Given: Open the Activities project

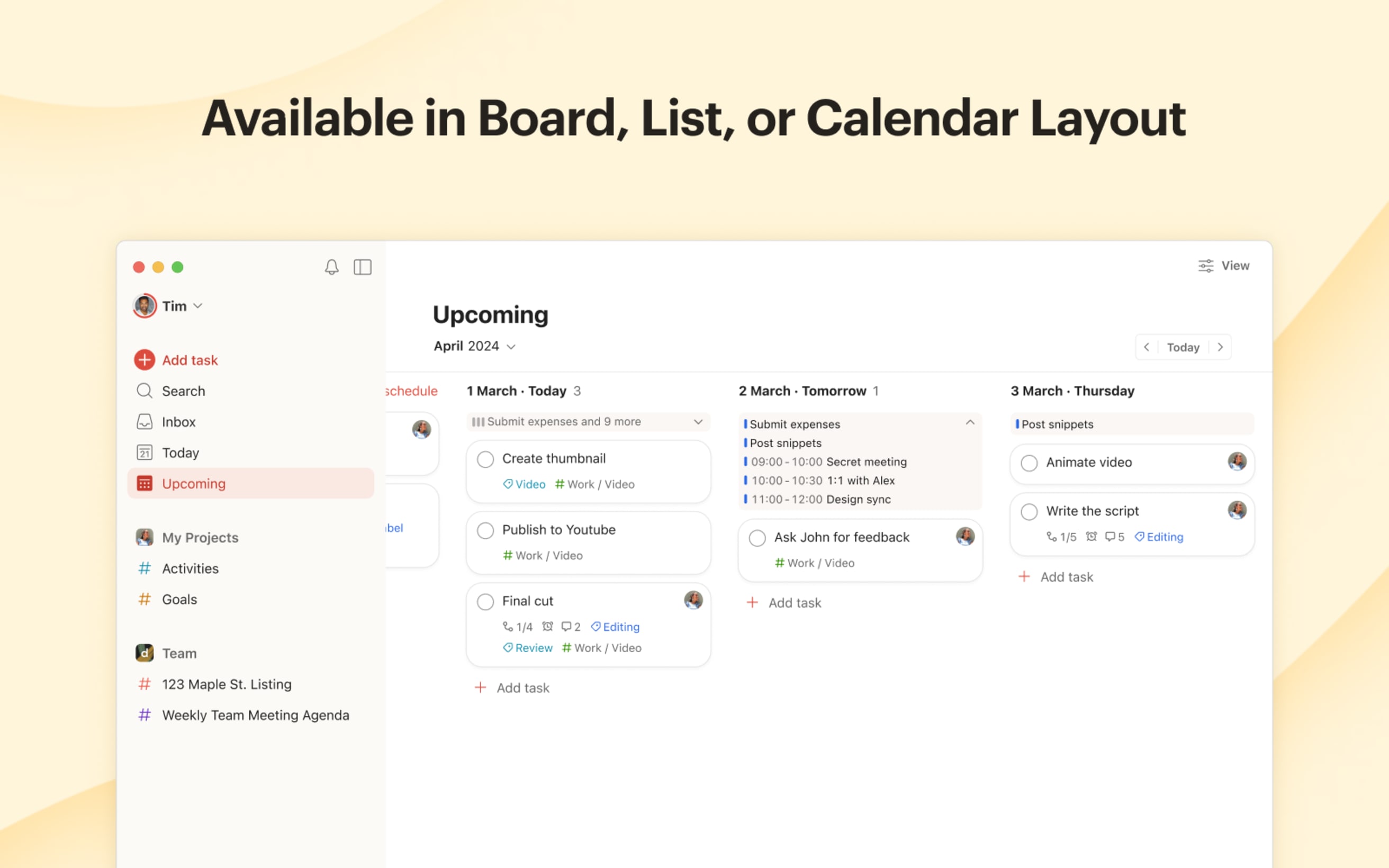Looking at the screenshot, I should pyautogui.click(x=251, y=568).
